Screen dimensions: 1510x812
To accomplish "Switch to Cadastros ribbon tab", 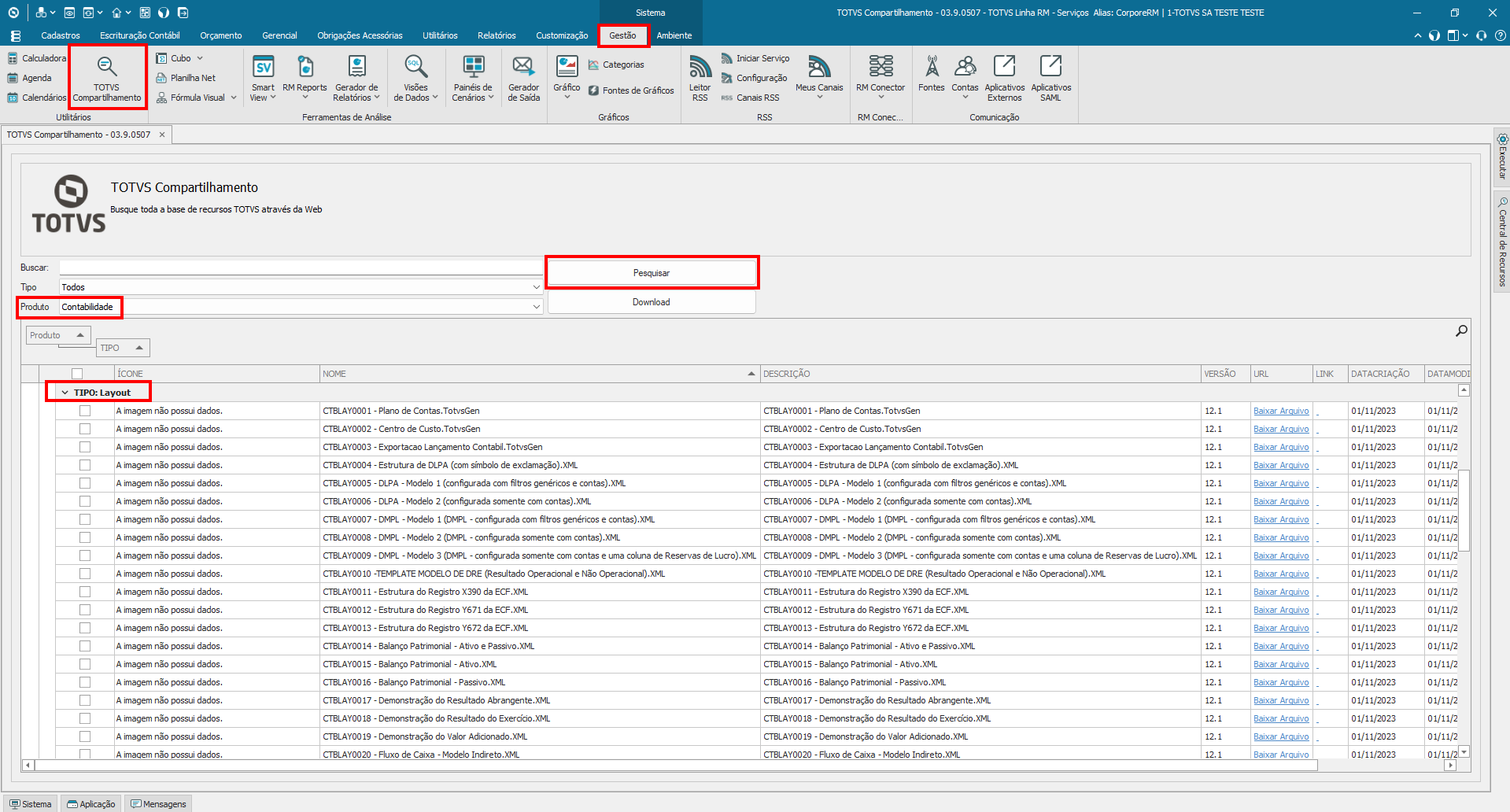I will [61, 35].
